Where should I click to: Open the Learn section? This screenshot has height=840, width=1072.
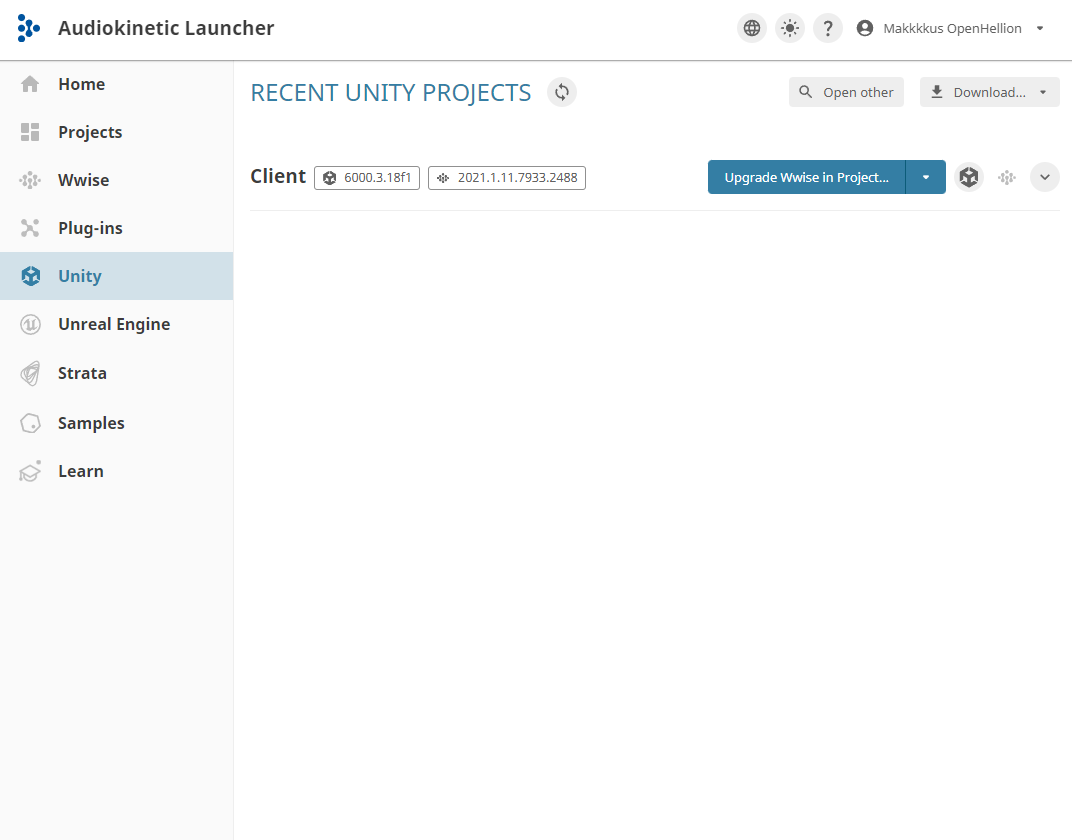tap(116, 471)
